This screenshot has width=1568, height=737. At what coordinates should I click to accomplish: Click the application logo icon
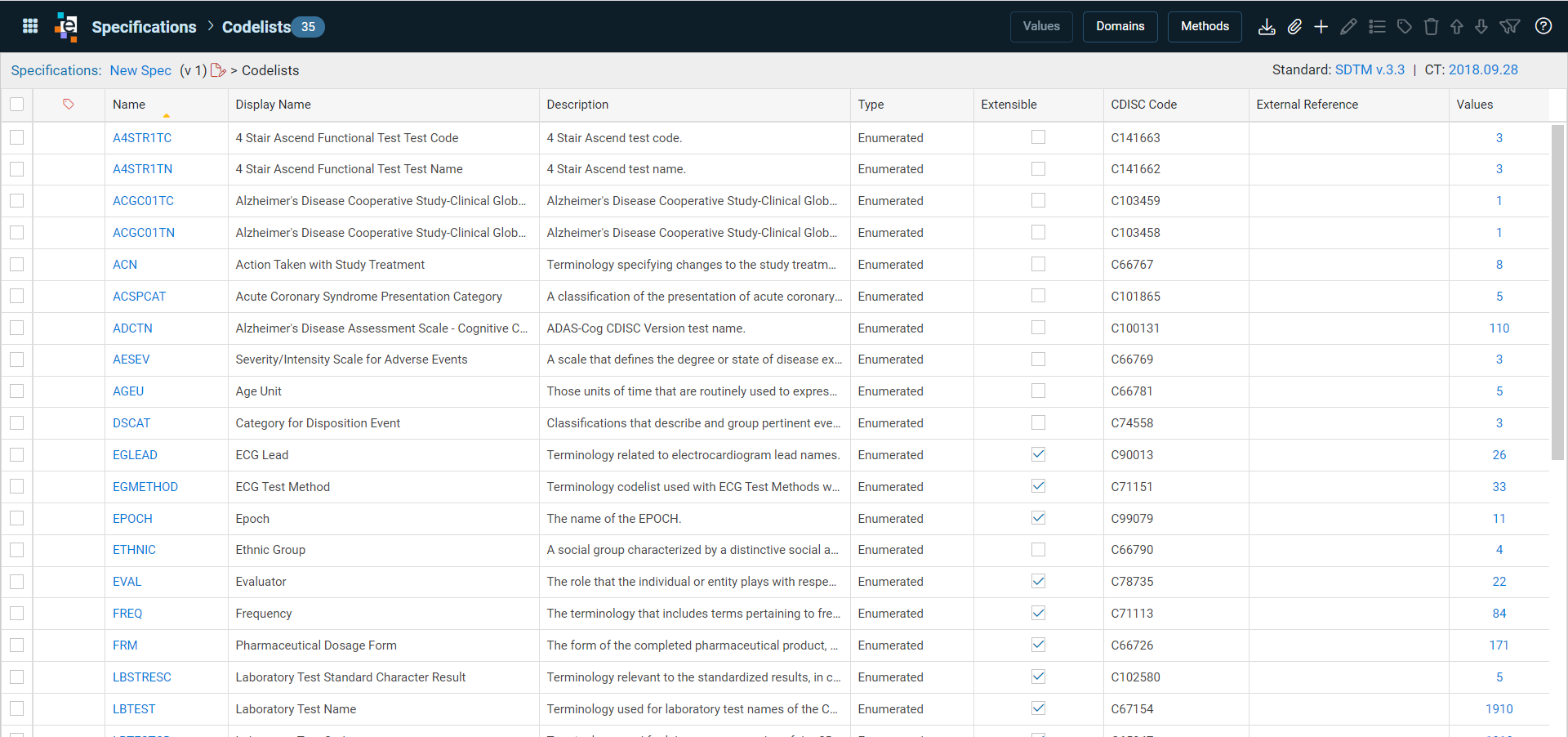[66, 26]
